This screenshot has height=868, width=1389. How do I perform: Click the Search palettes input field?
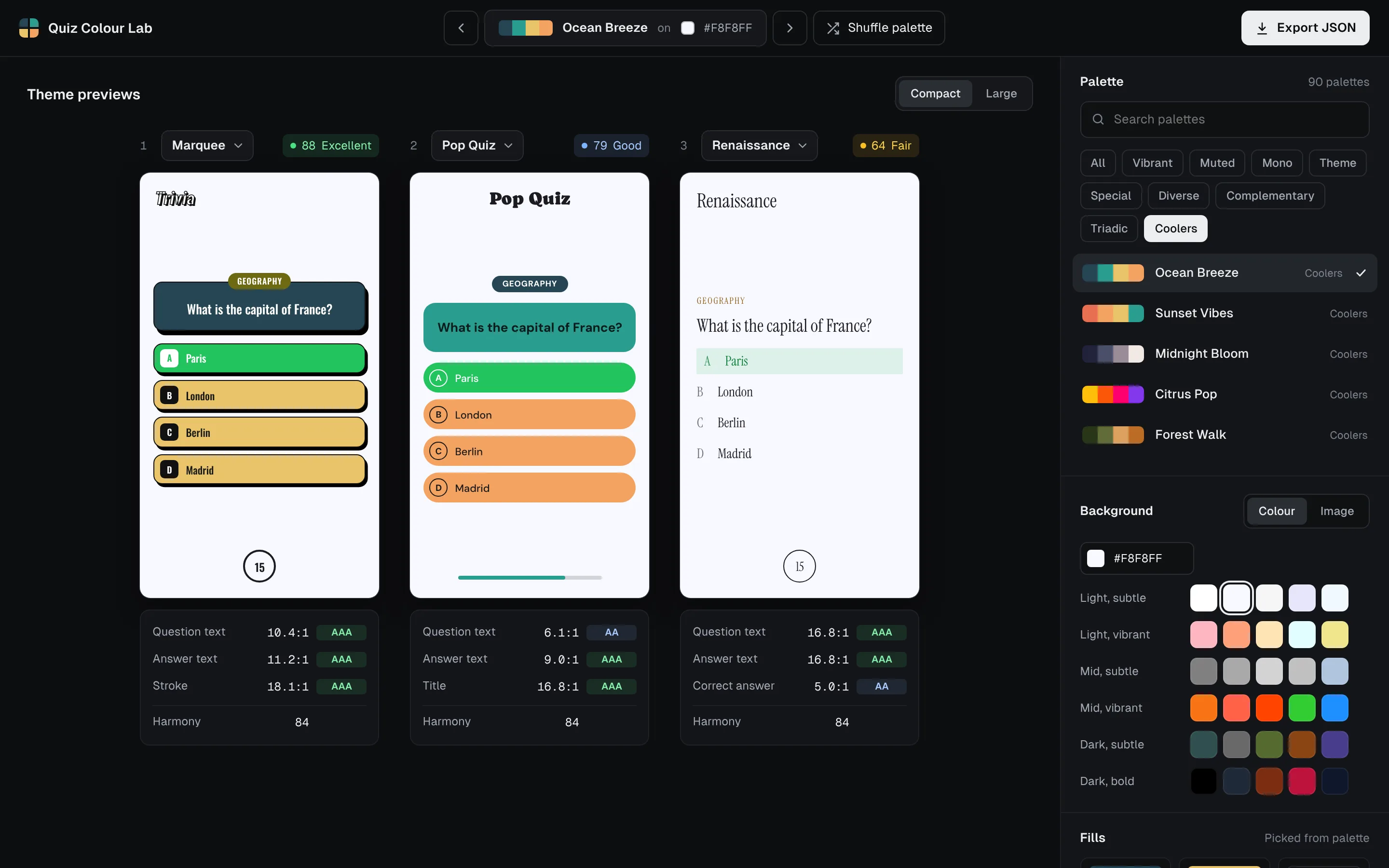[1225, 120]
